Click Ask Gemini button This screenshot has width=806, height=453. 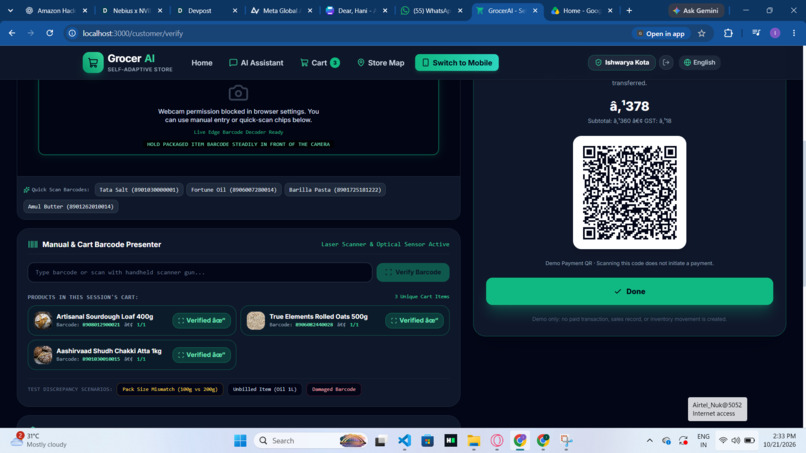point(696,10)
